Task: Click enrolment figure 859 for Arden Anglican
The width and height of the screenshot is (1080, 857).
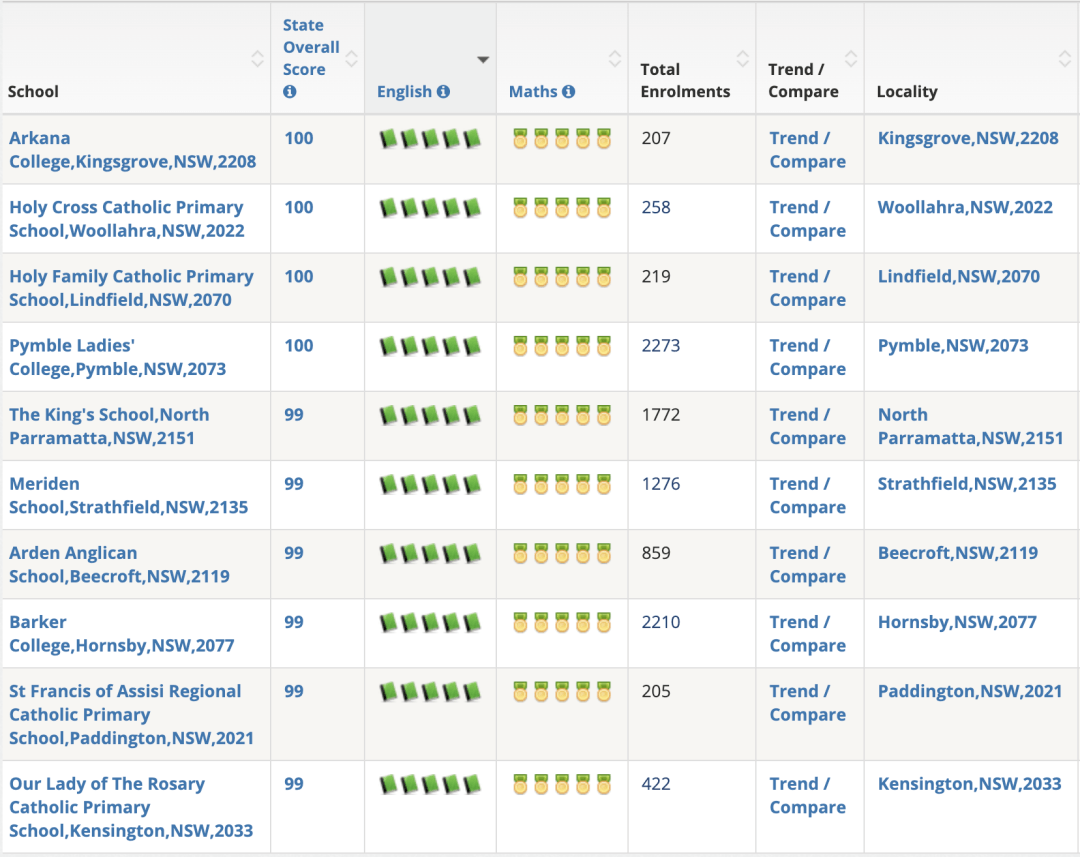Action: point(656,553)
